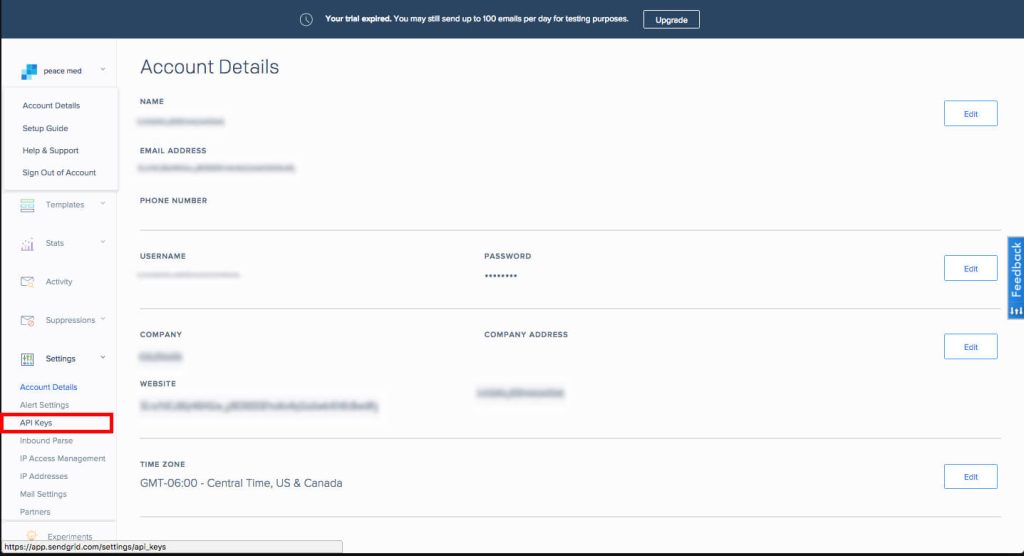This screenshot has width=1024, height=556.
Task: Expand the peace med account dropdown
Action: coord(103,70)
